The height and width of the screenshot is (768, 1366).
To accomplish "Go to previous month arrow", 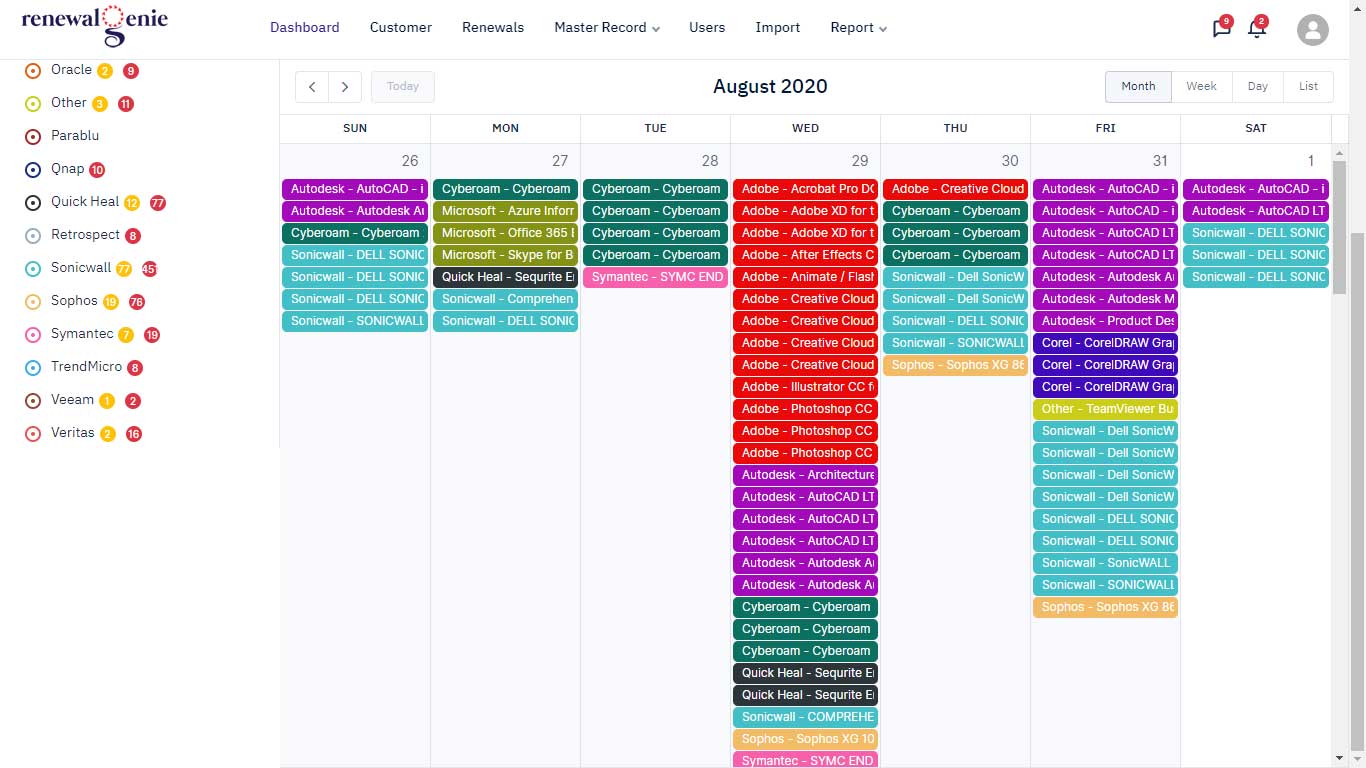I will 312,87.
